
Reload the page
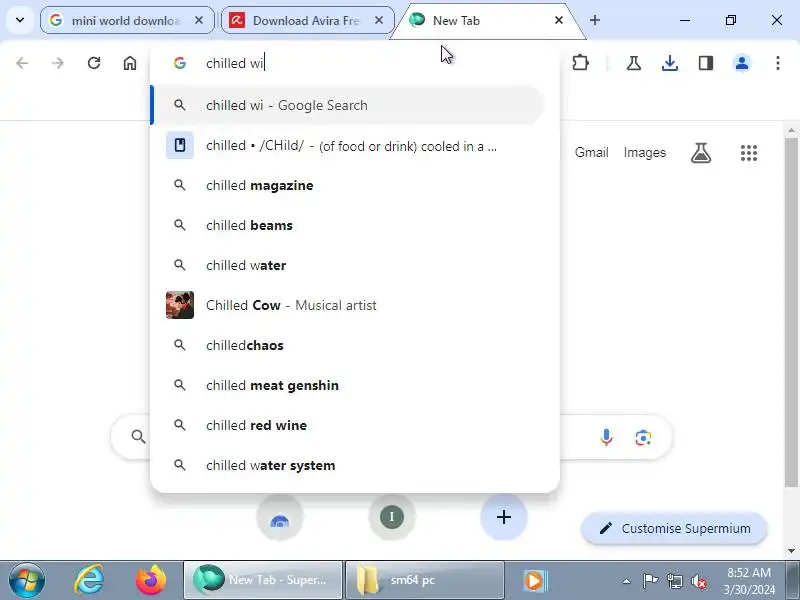pos(94,63)
